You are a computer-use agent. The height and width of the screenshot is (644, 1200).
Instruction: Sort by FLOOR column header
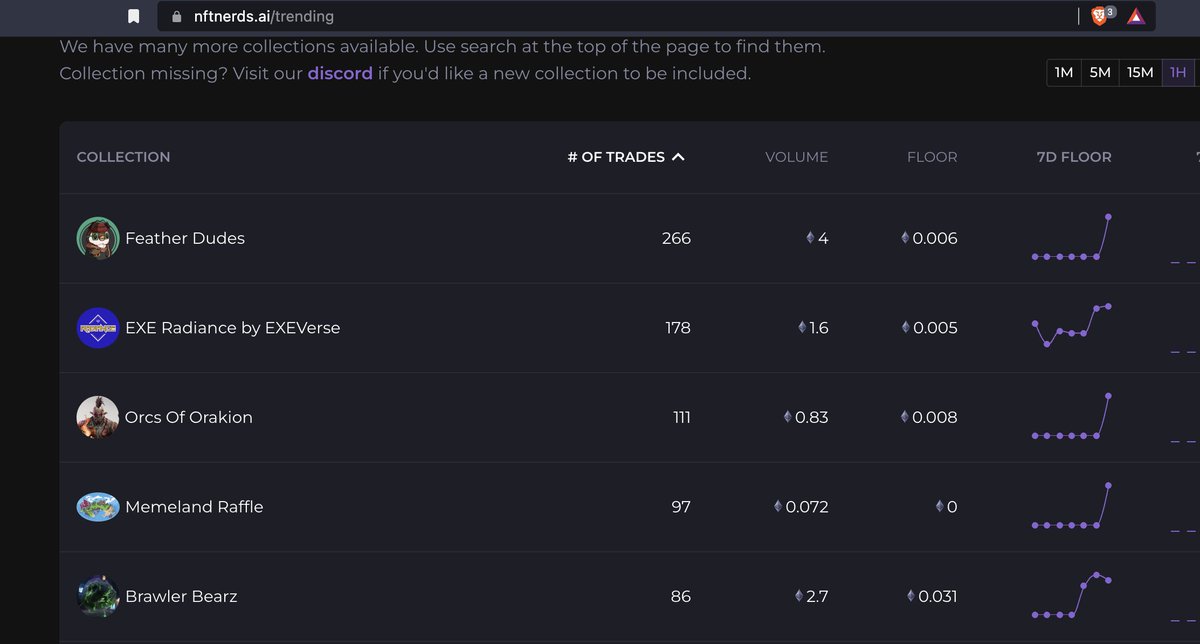click(x=932, y=157)
